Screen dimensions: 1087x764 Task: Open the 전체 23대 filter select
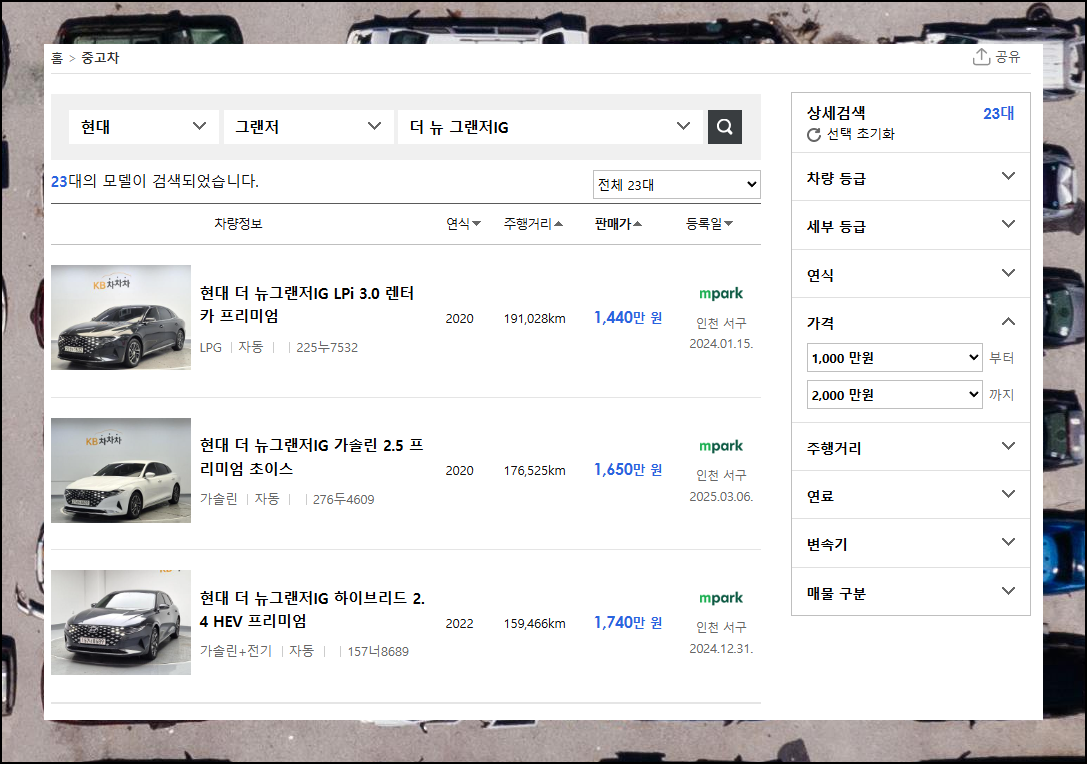tap(677, 184)
